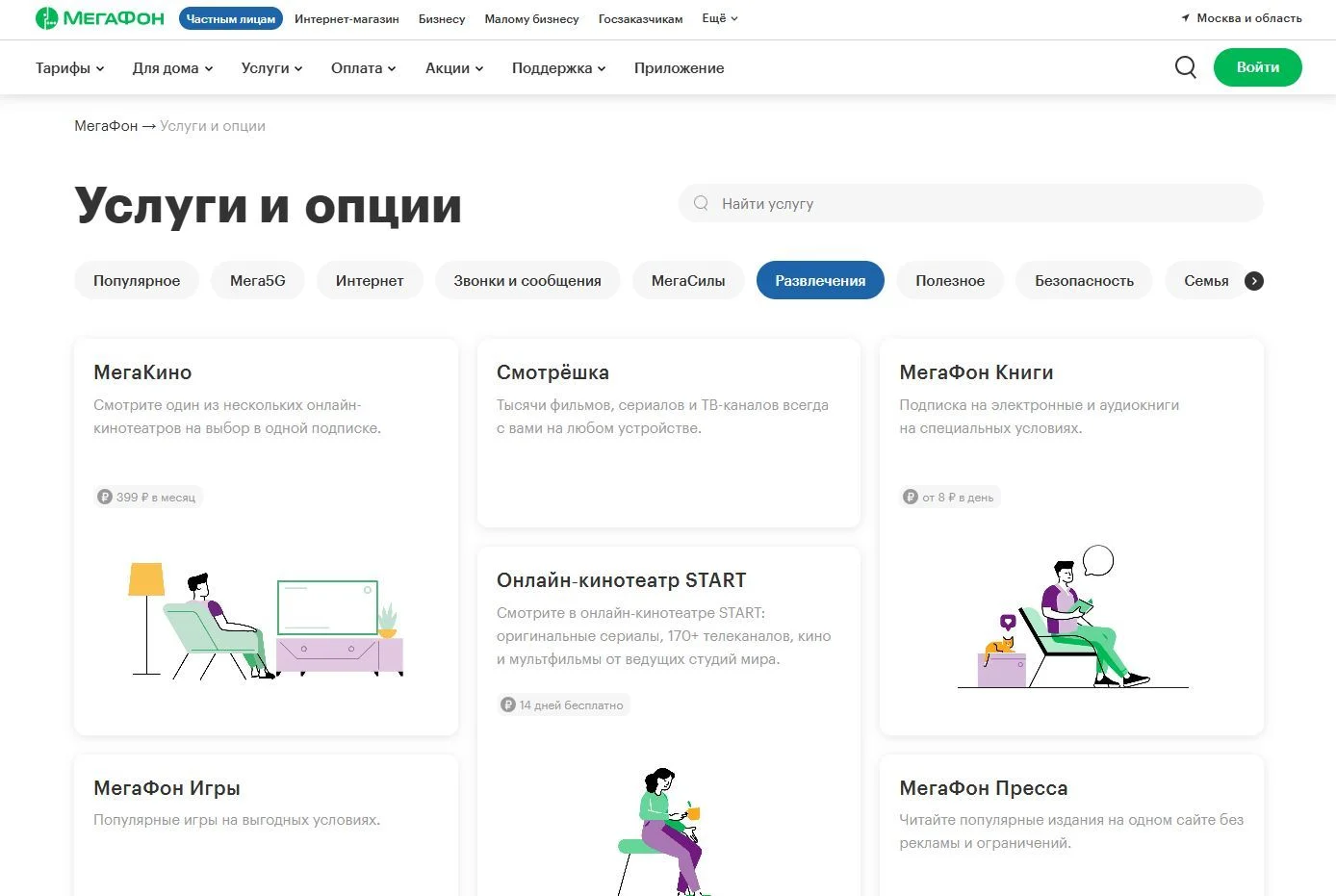Open the Смотрёшка service card title

552,372
